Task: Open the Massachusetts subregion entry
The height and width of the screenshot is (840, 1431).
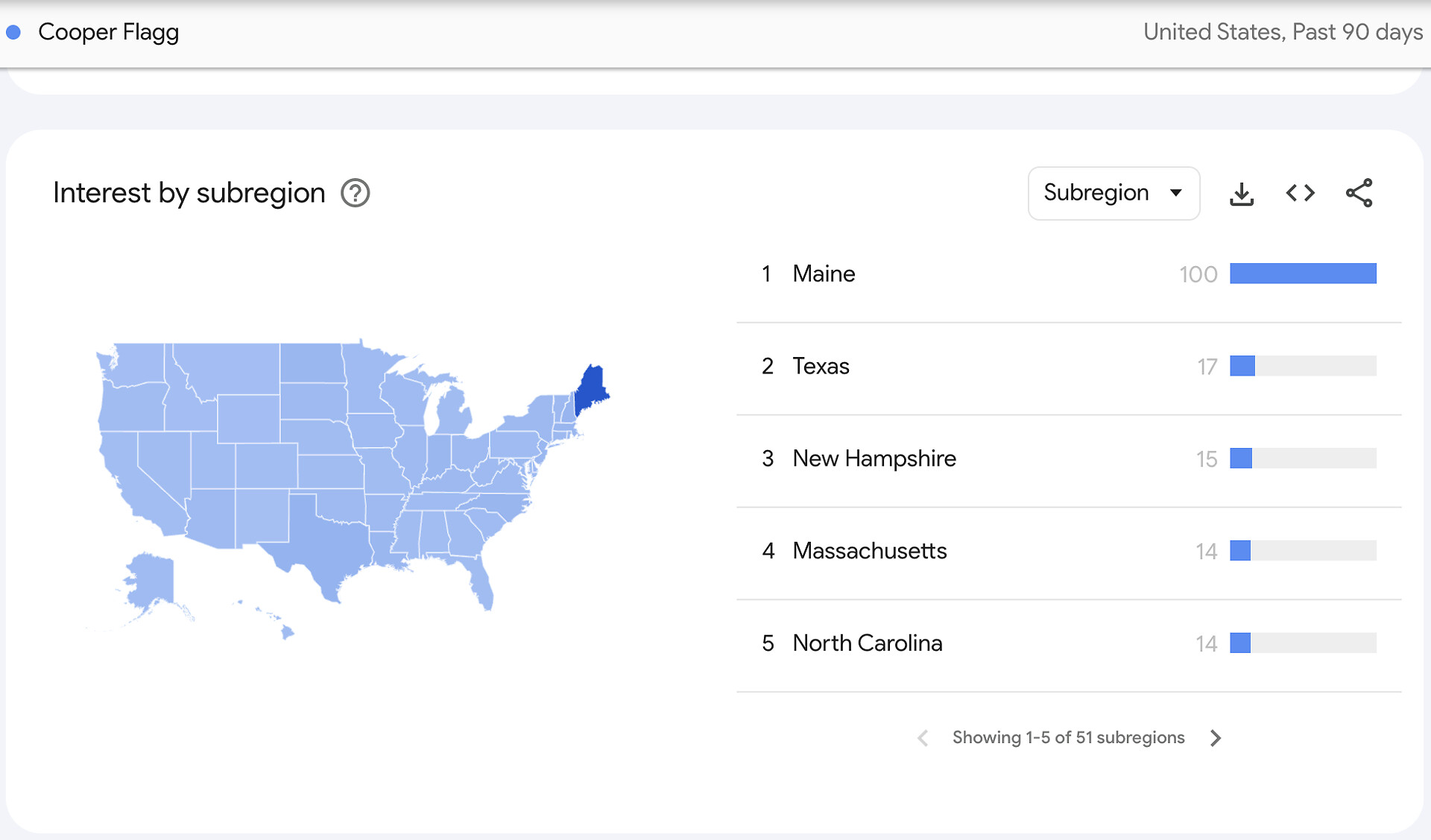Action: [869, 552]
